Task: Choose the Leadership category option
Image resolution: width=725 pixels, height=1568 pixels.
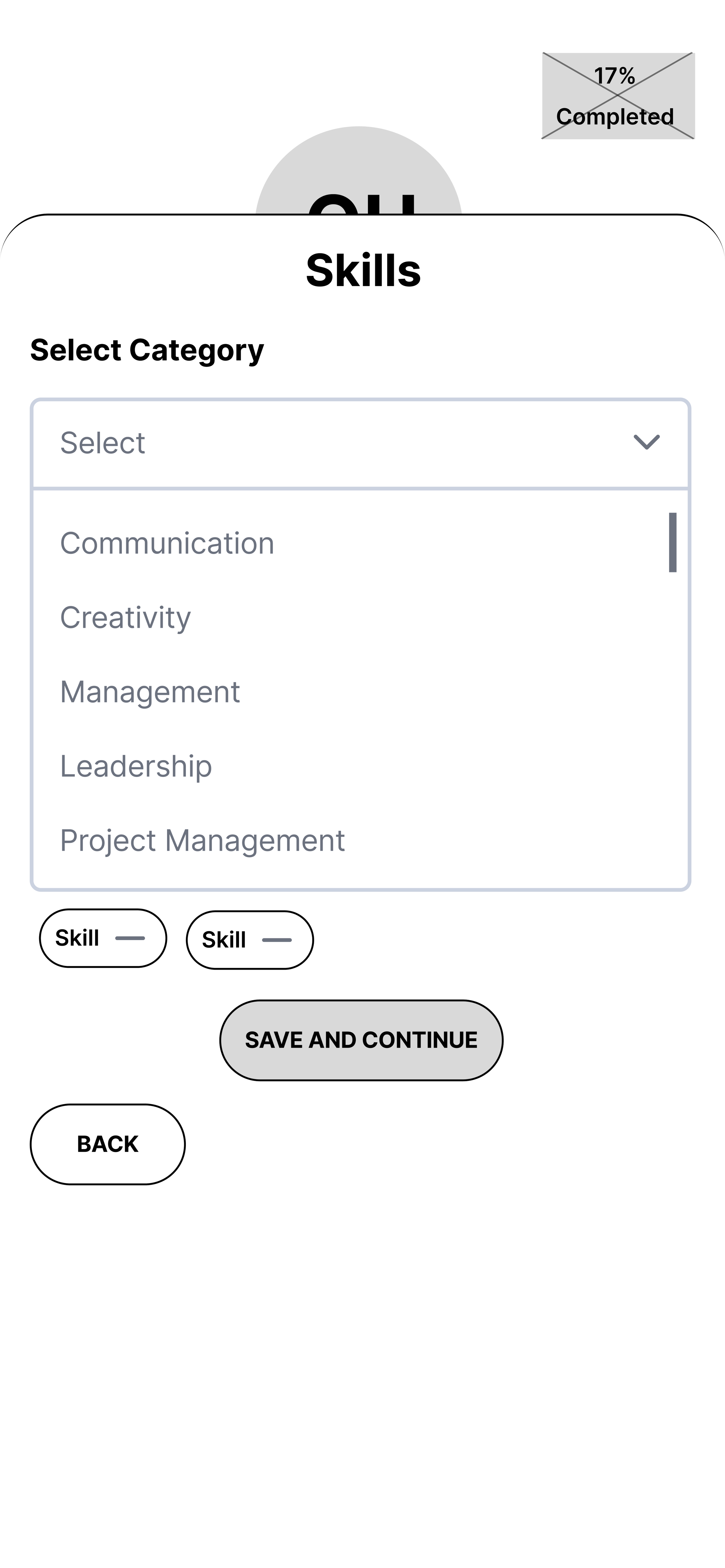Action: [x=136, y=766]
